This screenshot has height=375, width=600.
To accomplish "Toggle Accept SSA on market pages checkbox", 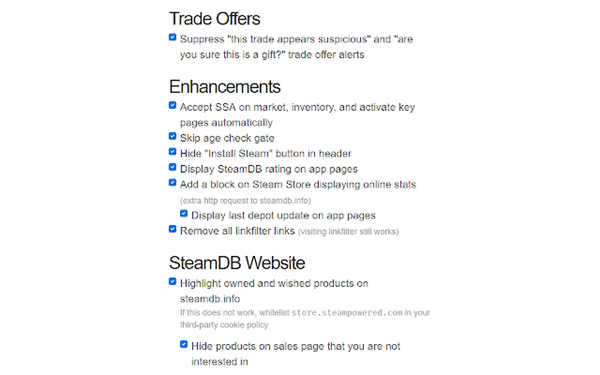I will tap(173, 105).
